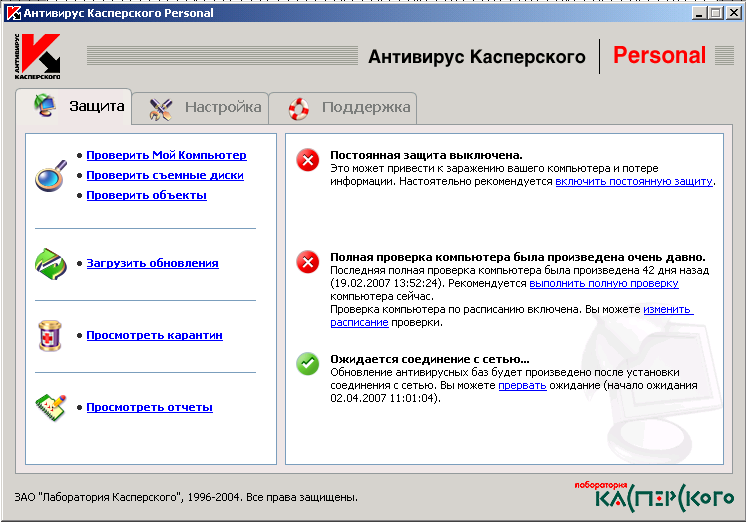Open the Просмотреть карантин link

coord(155,335)
